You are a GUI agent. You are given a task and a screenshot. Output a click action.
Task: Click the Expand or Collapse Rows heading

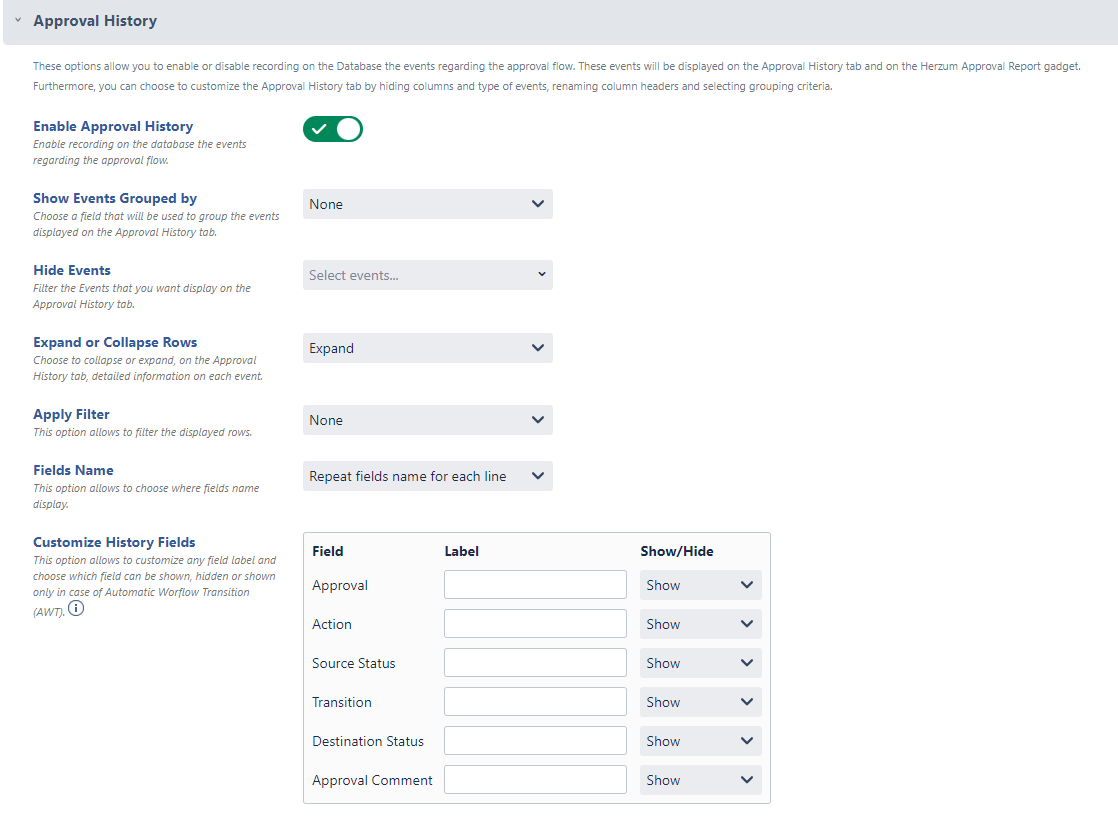click(x=115, y=342)
